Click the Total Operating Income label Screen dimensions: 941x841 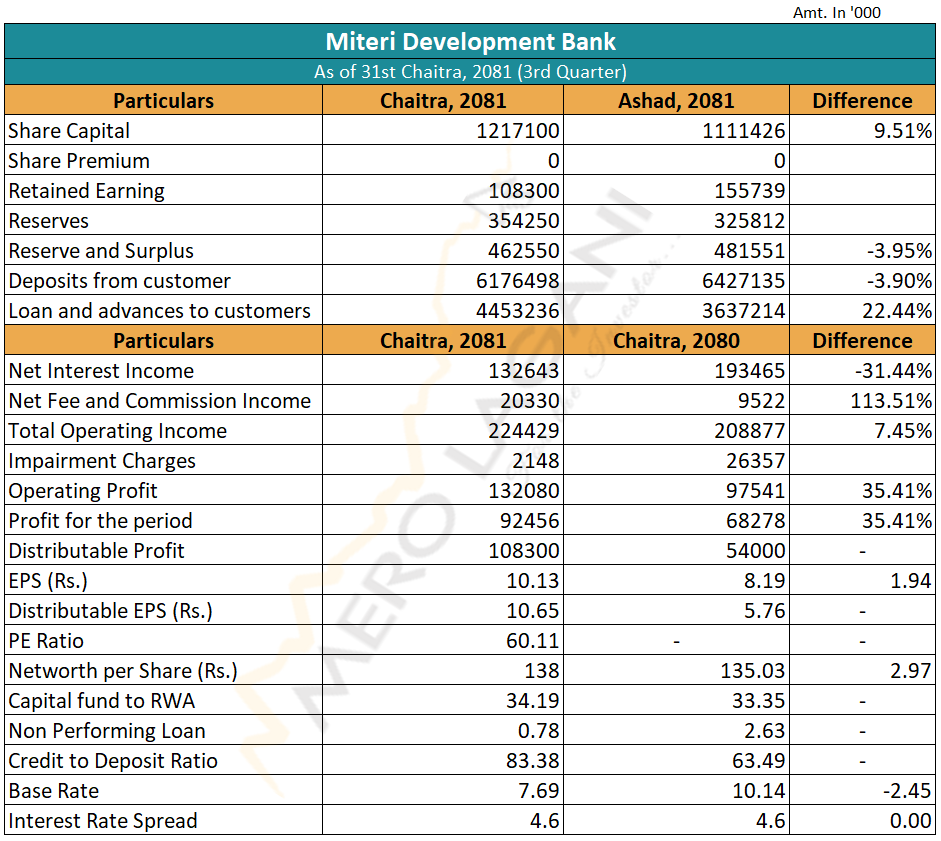pos(117,431)
